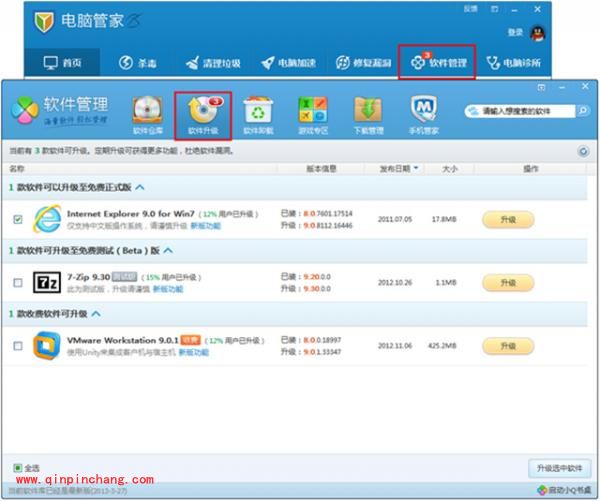Viewport: 600px width, 501px height.
Task: Click 升级 button for 7-Zip 9.30
Action: (508, 283)
